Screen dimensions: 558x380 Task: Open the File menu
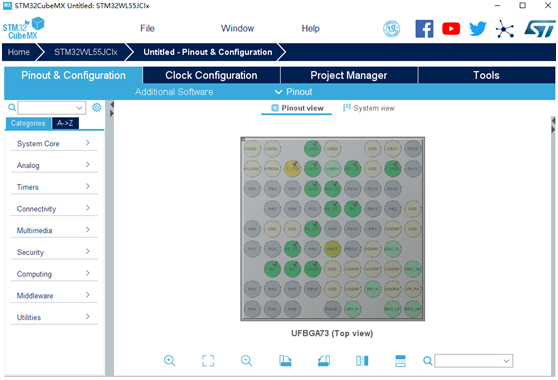[x=147, y=28]
